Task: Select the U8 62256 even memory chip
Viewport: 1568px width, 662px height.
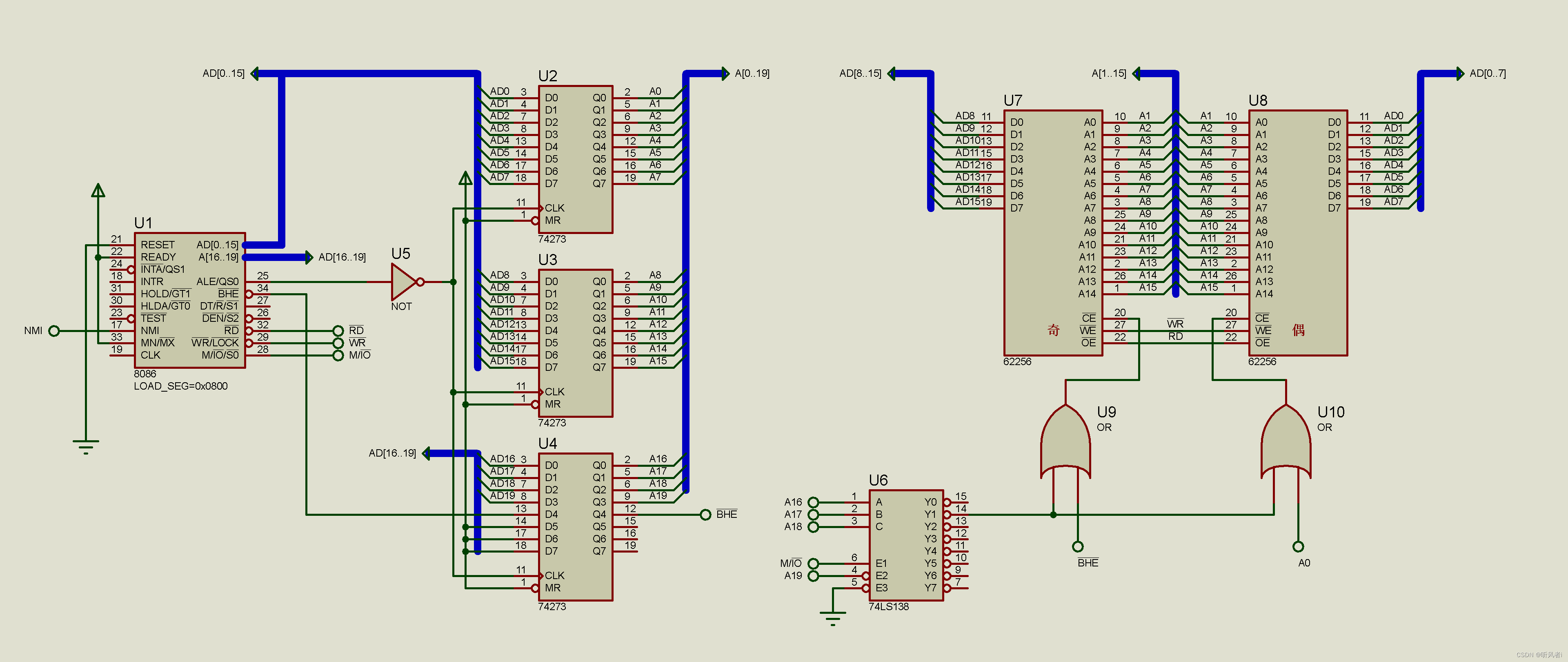Action: click(x=1298, y=233)
